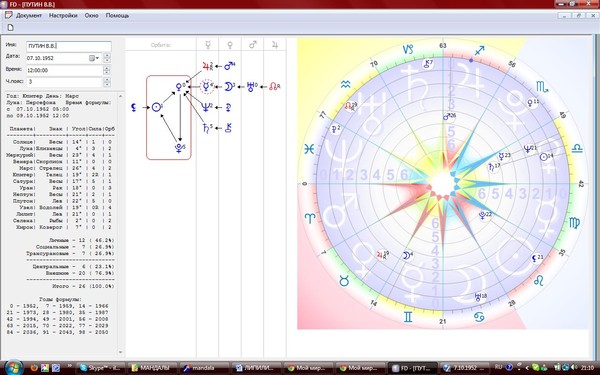
Task: Increase the time value with spinner up arrow
Action: click(107, 68)
